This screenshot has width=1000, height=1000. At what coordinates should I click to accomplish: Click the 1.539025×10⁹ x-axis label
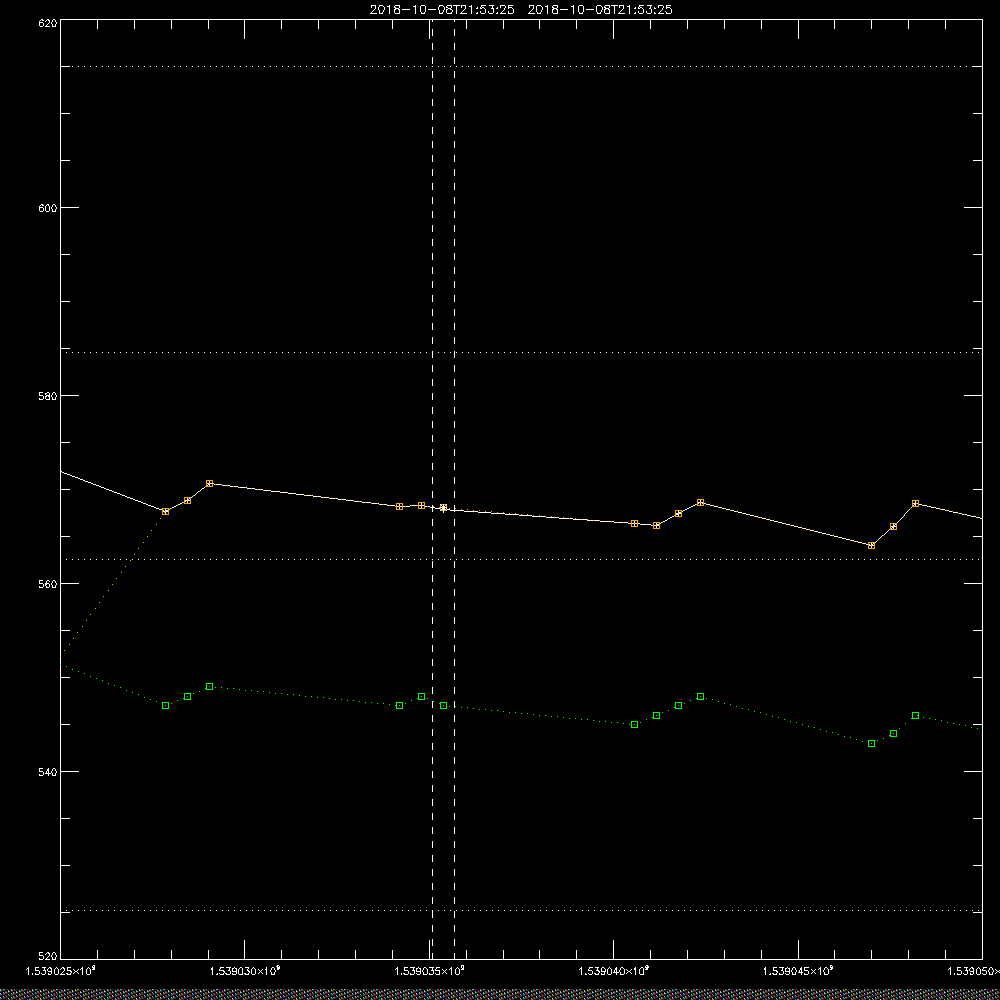point(61,971)
